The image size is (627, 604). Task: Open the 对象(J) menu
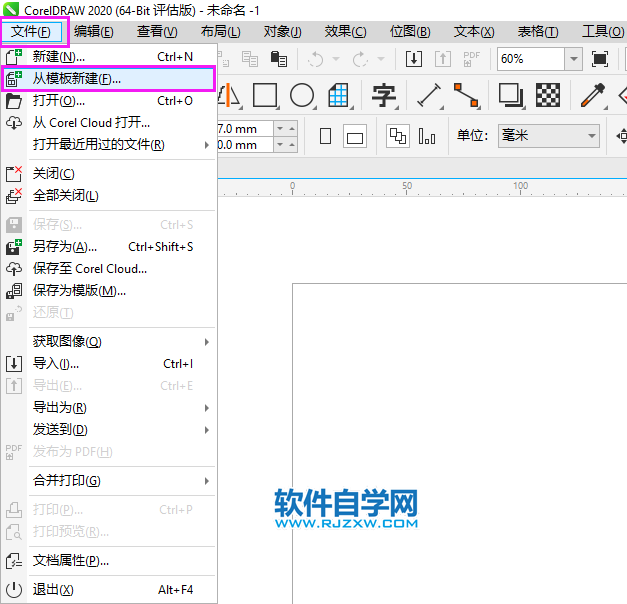point(283,32)
